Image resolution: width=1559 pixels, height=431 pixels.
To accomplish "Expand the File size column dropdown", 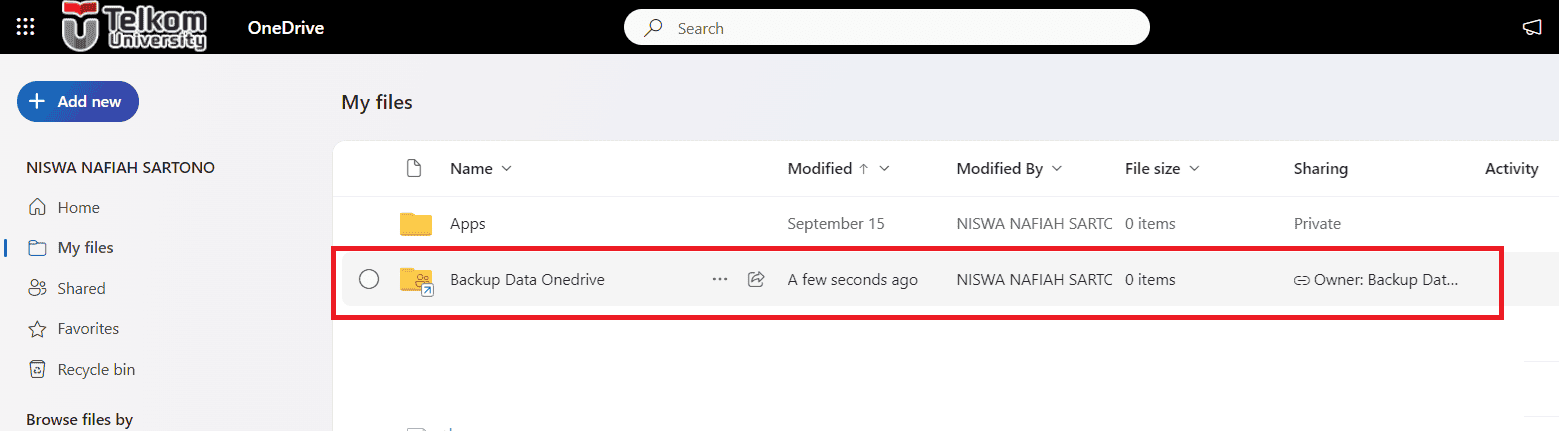I will pyautogui.click(x=1194, y=169).
